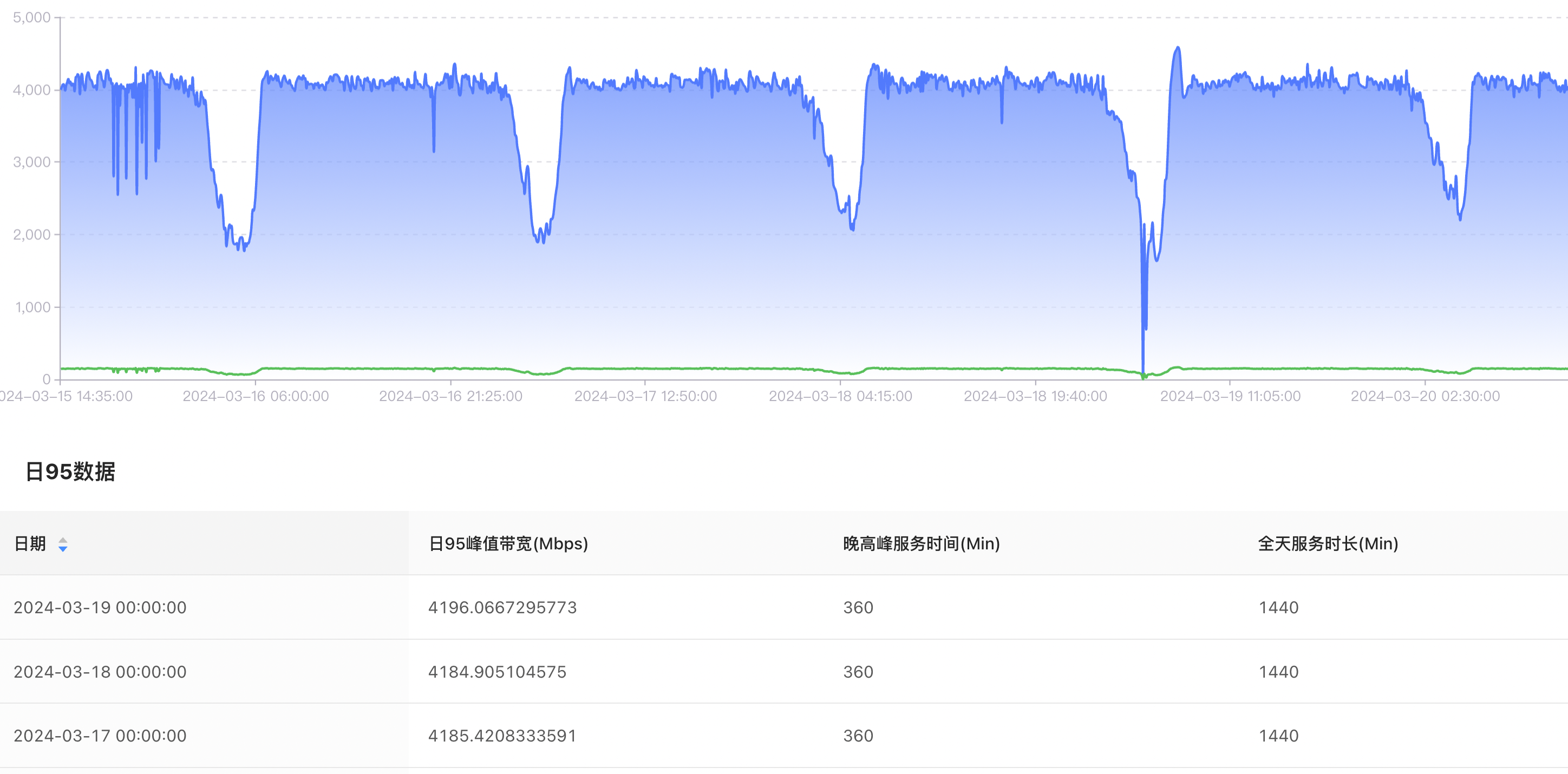Sort table by 日期 column arrows
This screenshot has width=1568, height=774.
[x=63, y=544]
